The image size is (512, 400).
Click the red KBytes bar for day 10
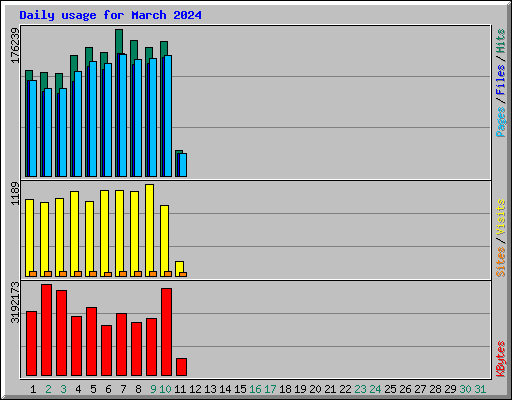[167, 332]
